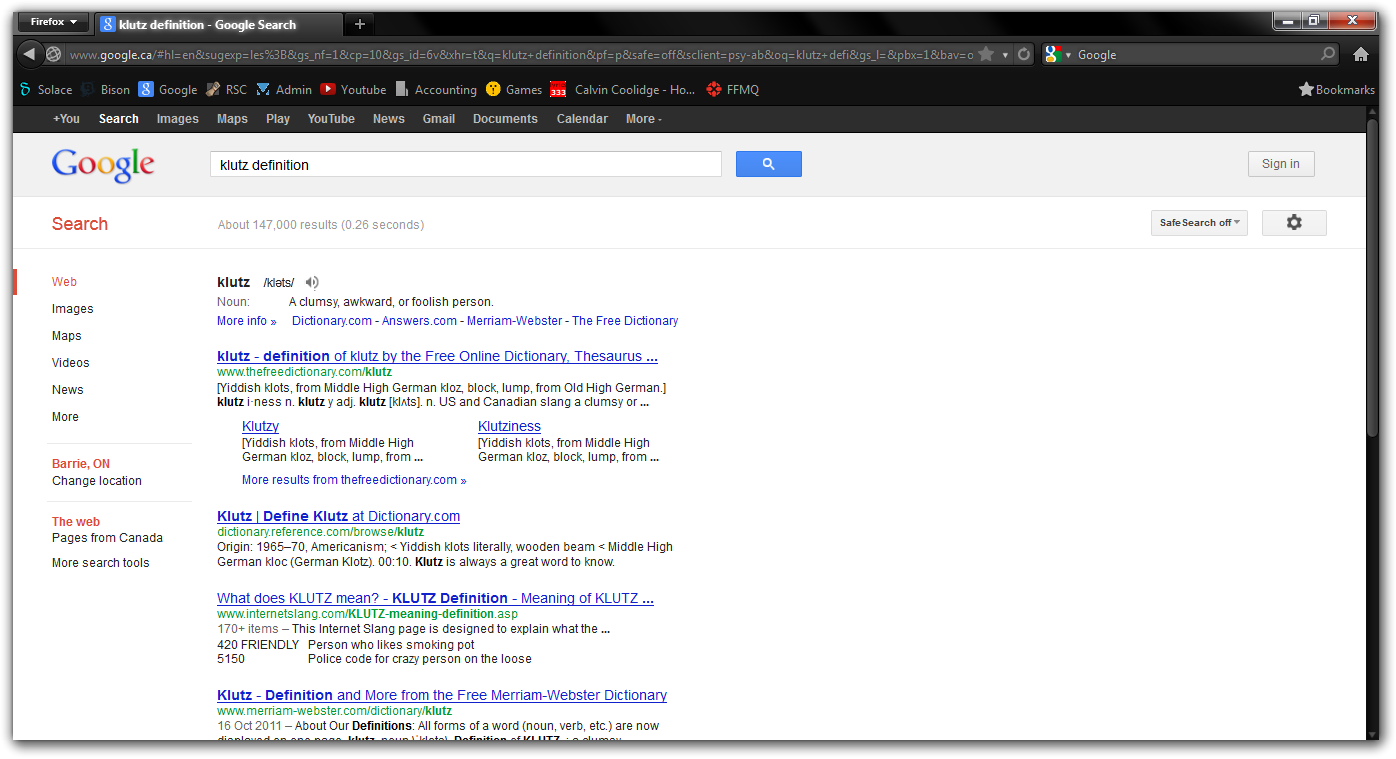Image resolution: width=1396 pixels, height=759 pixels.
Task: Open the Answers.com source link
Action: click(419, 321)
